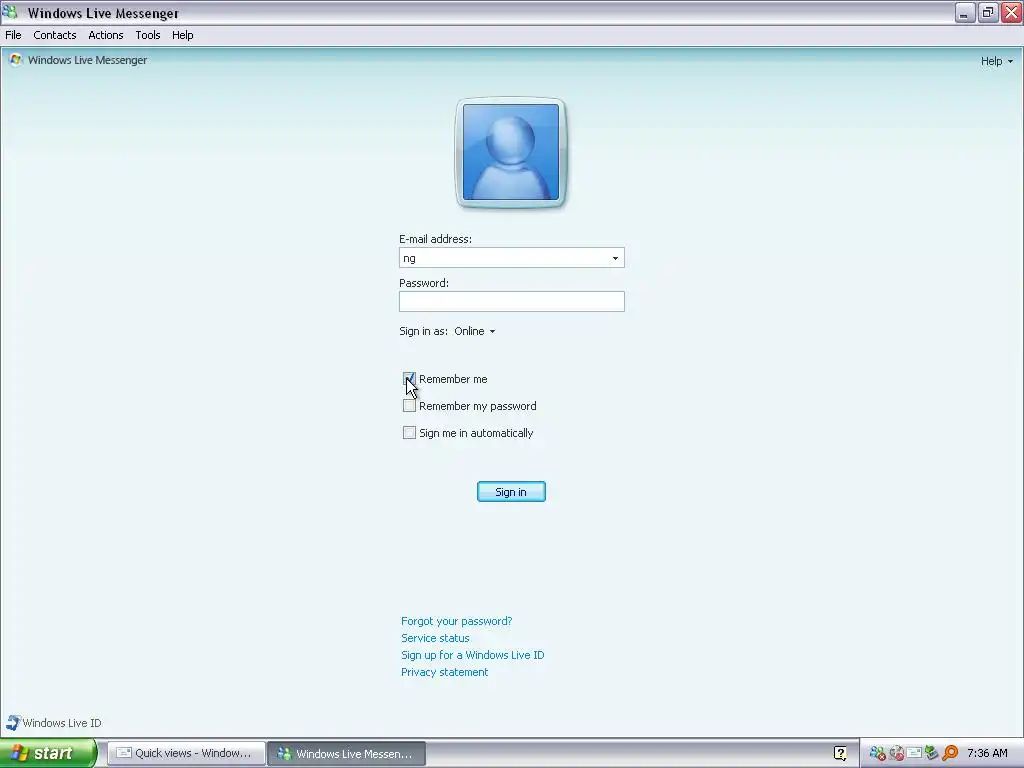The image size is (1024, 768).
Task: Click the user display picture avatar
Action: pos(511,152)
